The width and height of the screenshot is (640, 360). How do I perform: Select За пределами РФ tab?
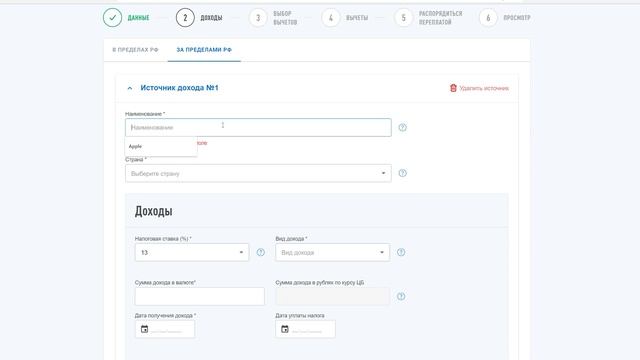pyautogui.click(x=204, y=50)
